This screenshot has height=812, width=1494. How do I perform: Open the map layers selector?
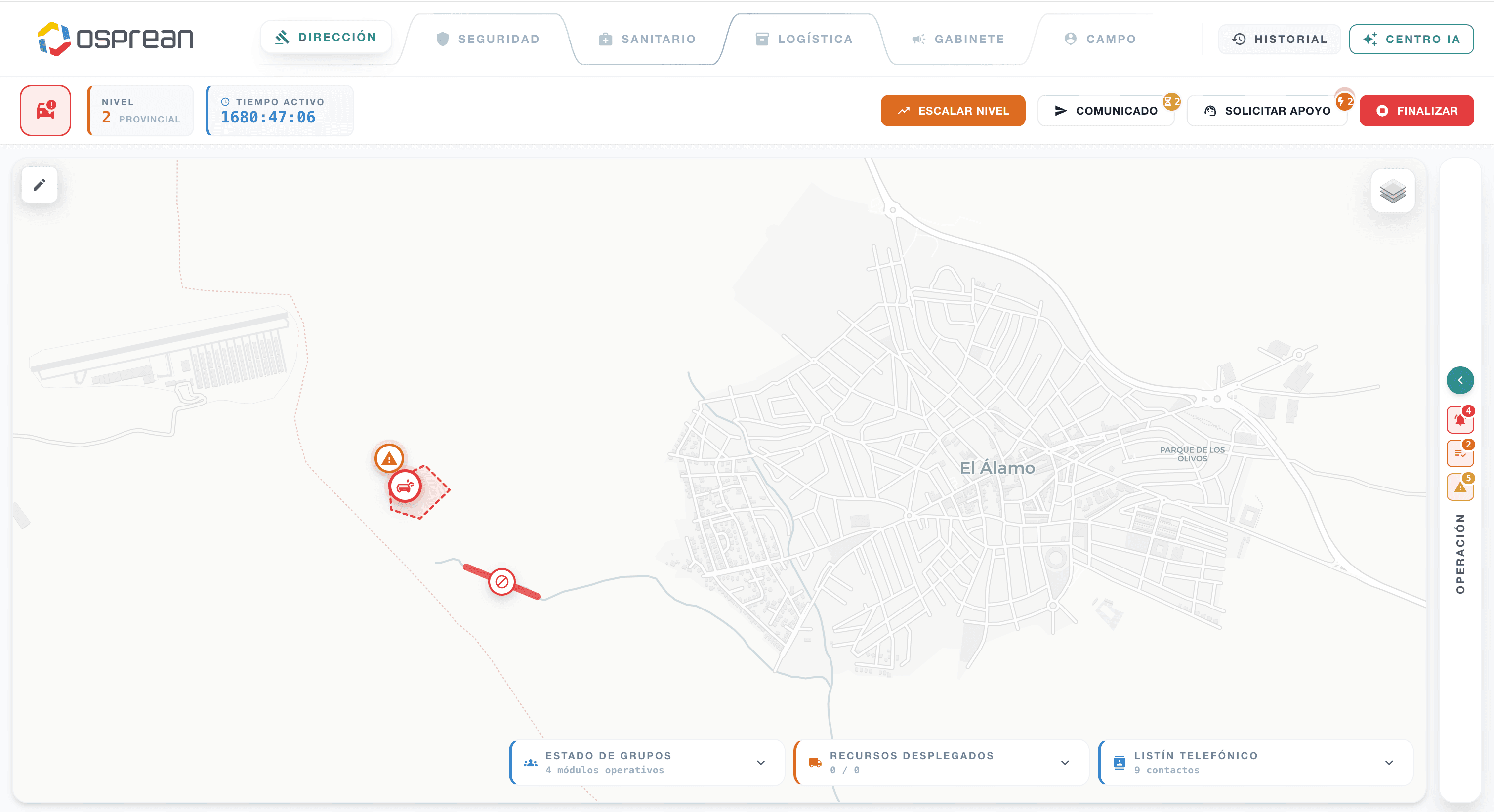1393,192
